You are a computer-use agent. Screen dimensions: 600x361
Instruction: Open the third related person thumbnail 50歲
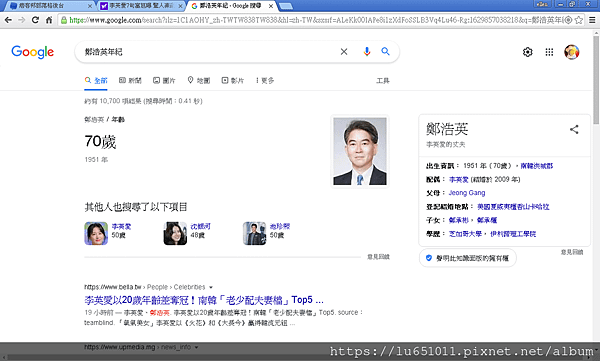click(254, 233)
